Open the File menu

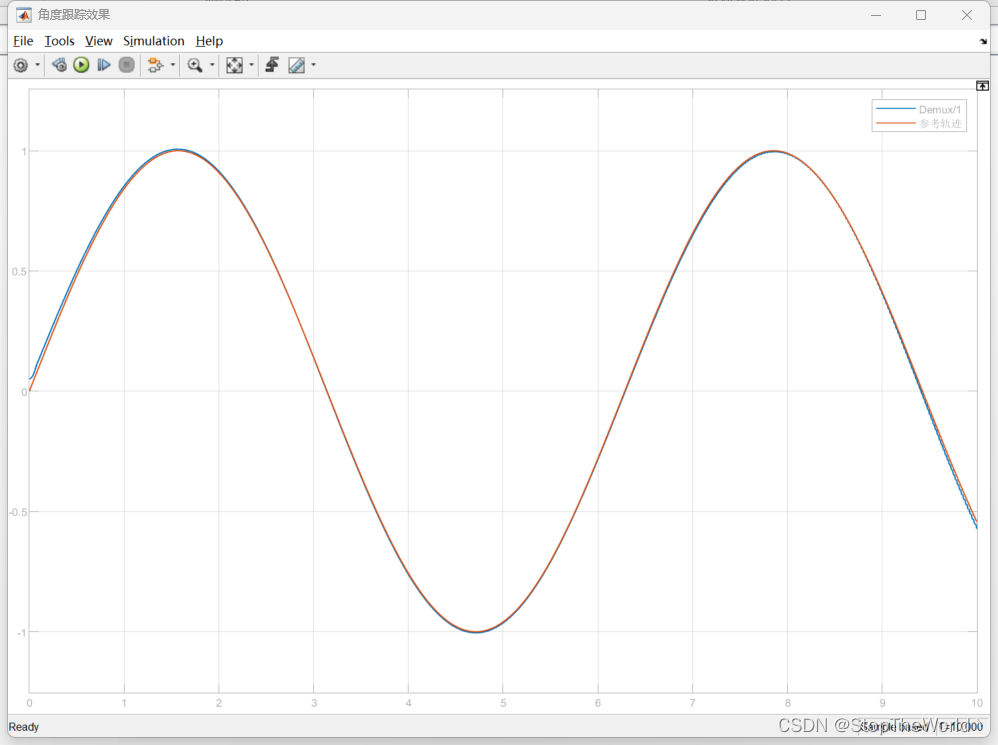pos(23,41)
